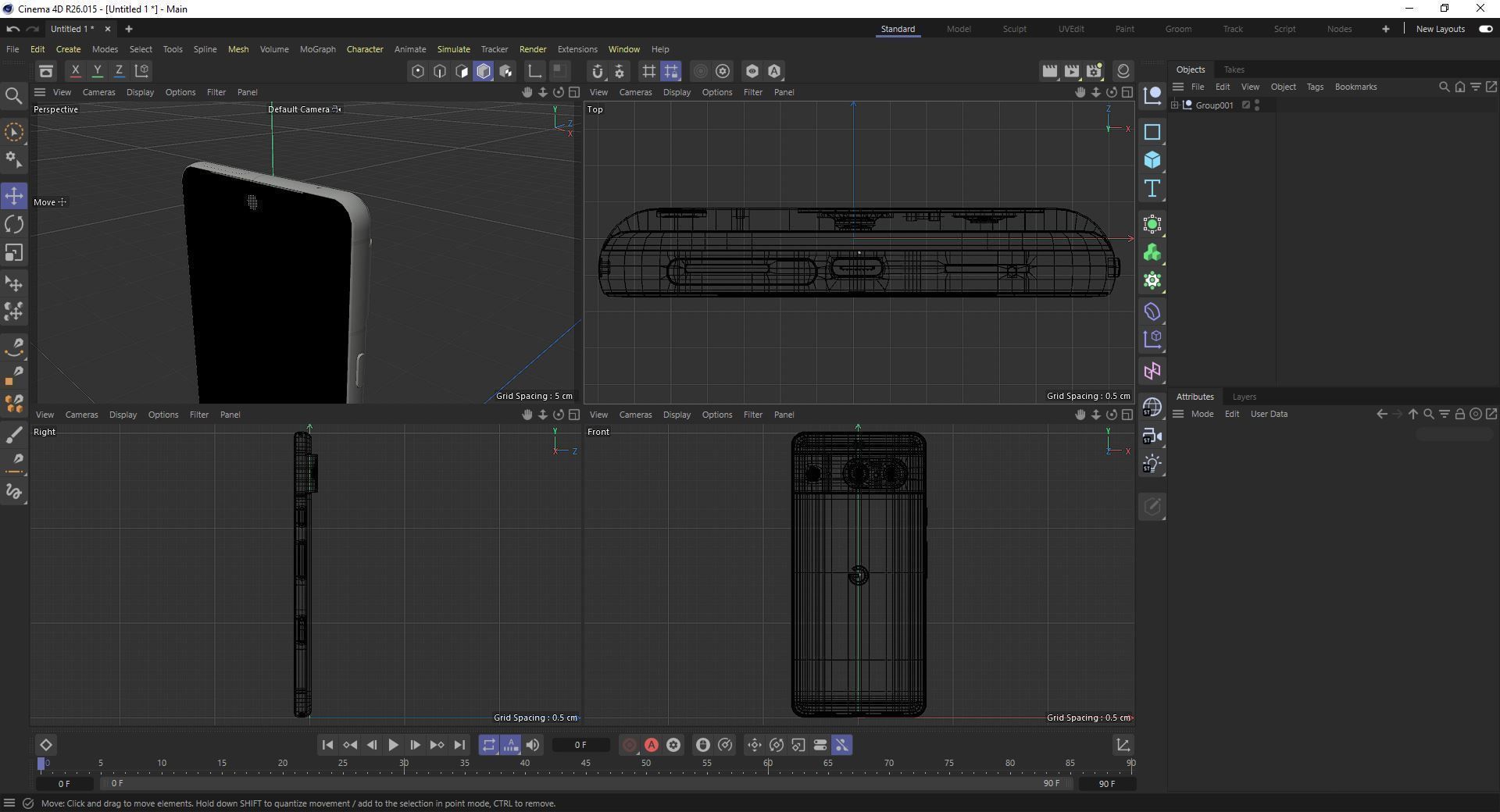Click frame 45 on the timeline ruler
The image size is (1500, 812).
585,764
